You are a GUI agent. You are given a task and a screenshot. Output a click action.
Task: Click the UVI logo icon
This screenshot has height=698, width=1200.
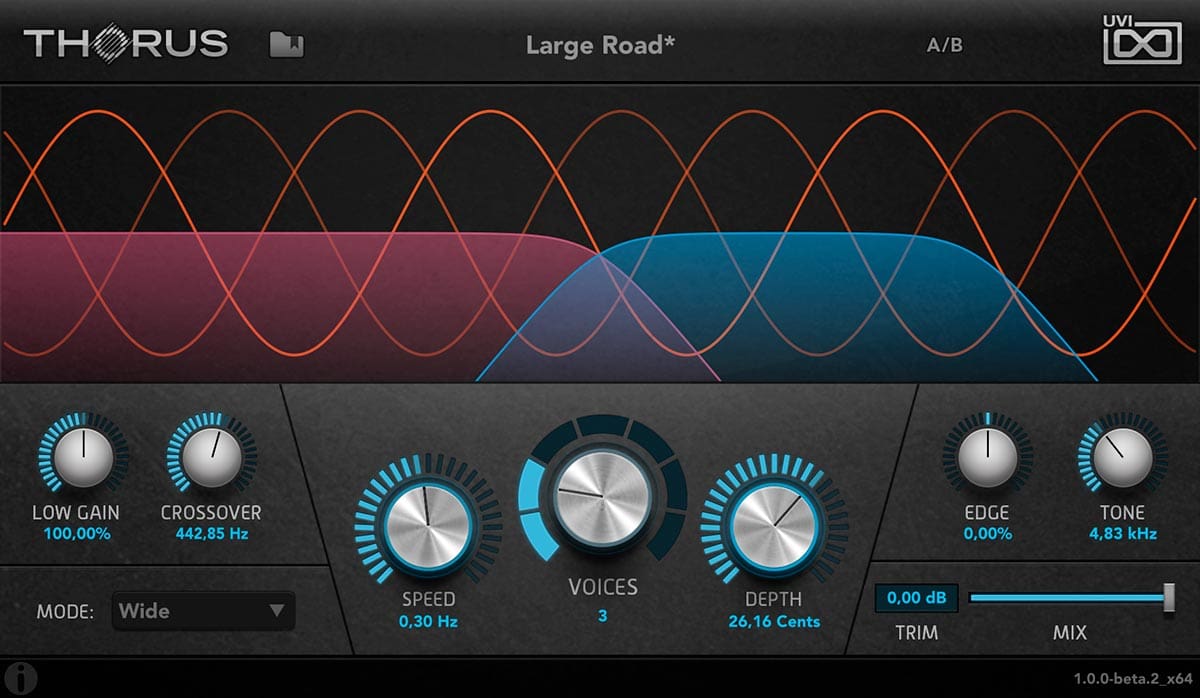click(x=1141, y=39)
